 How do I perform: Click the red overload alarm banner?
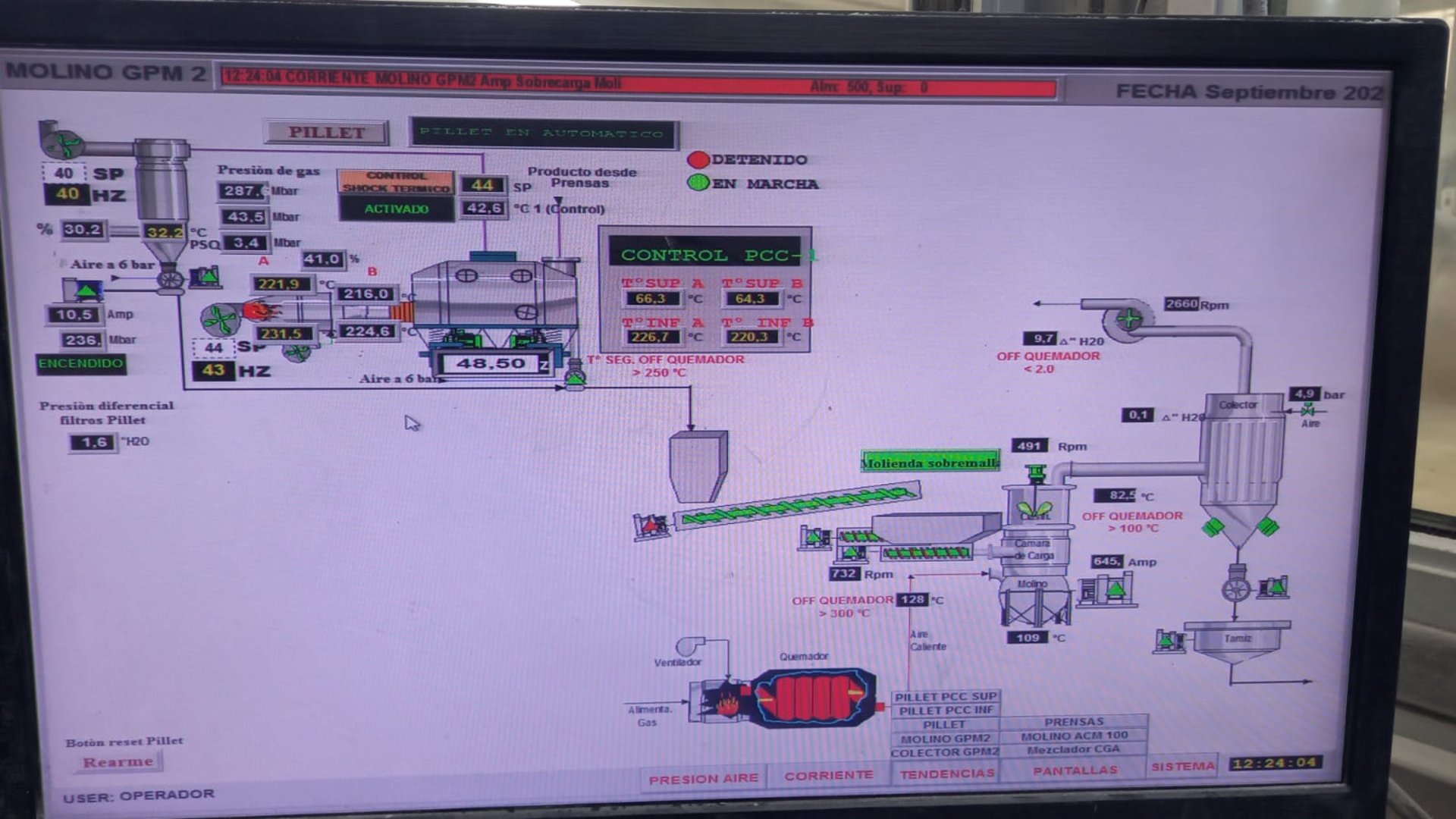[637, 83]
